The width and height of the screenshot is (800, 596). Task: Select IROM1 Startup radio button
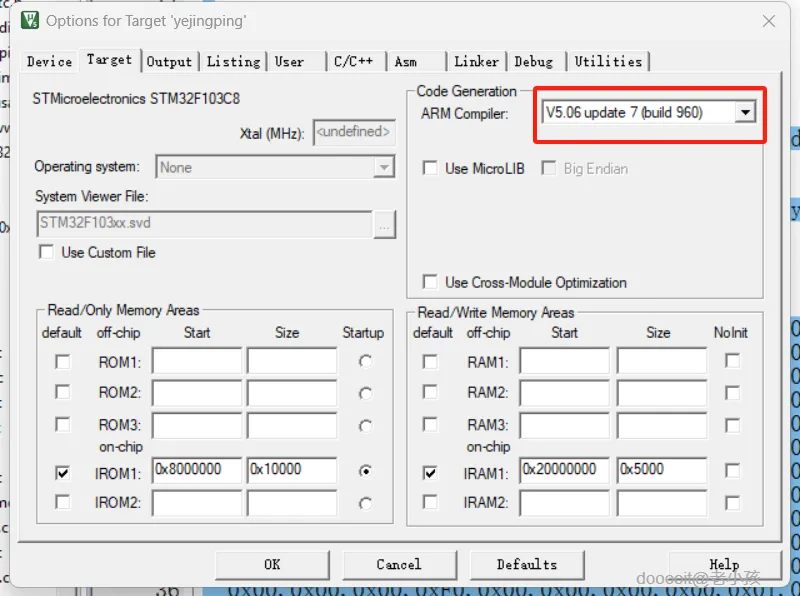click(365, 470)
